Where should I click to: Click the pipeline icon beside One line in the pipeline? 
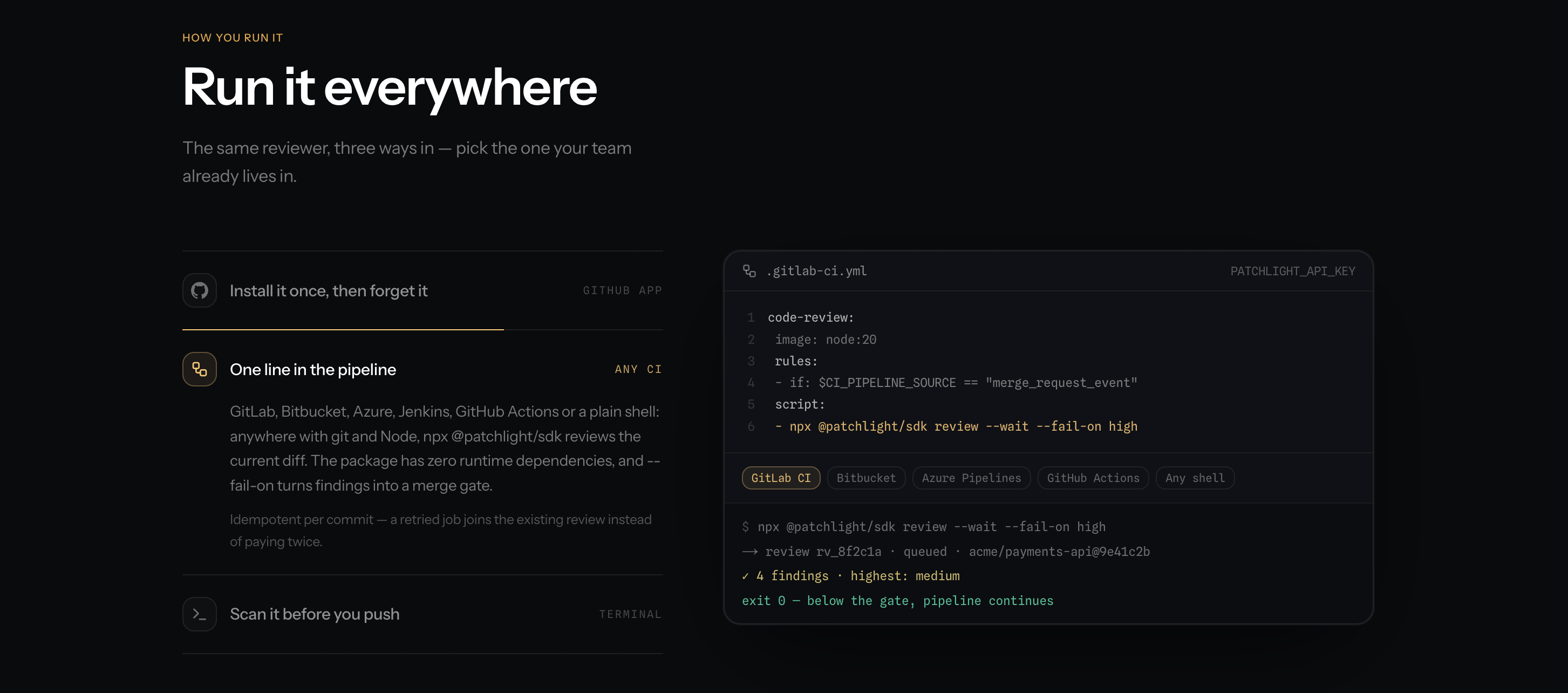point(200,369)
